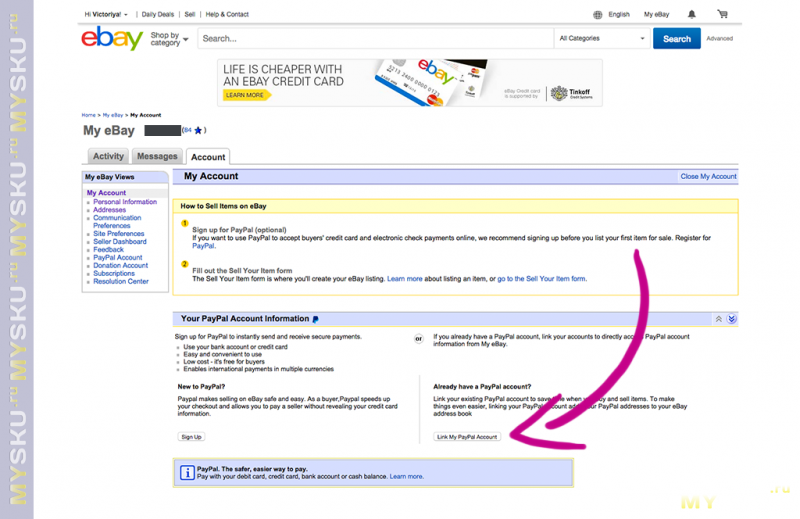Open Communication Preferences in sidebar
The height and width of the screenshot is (519, 800).
[x=117, y=221]
